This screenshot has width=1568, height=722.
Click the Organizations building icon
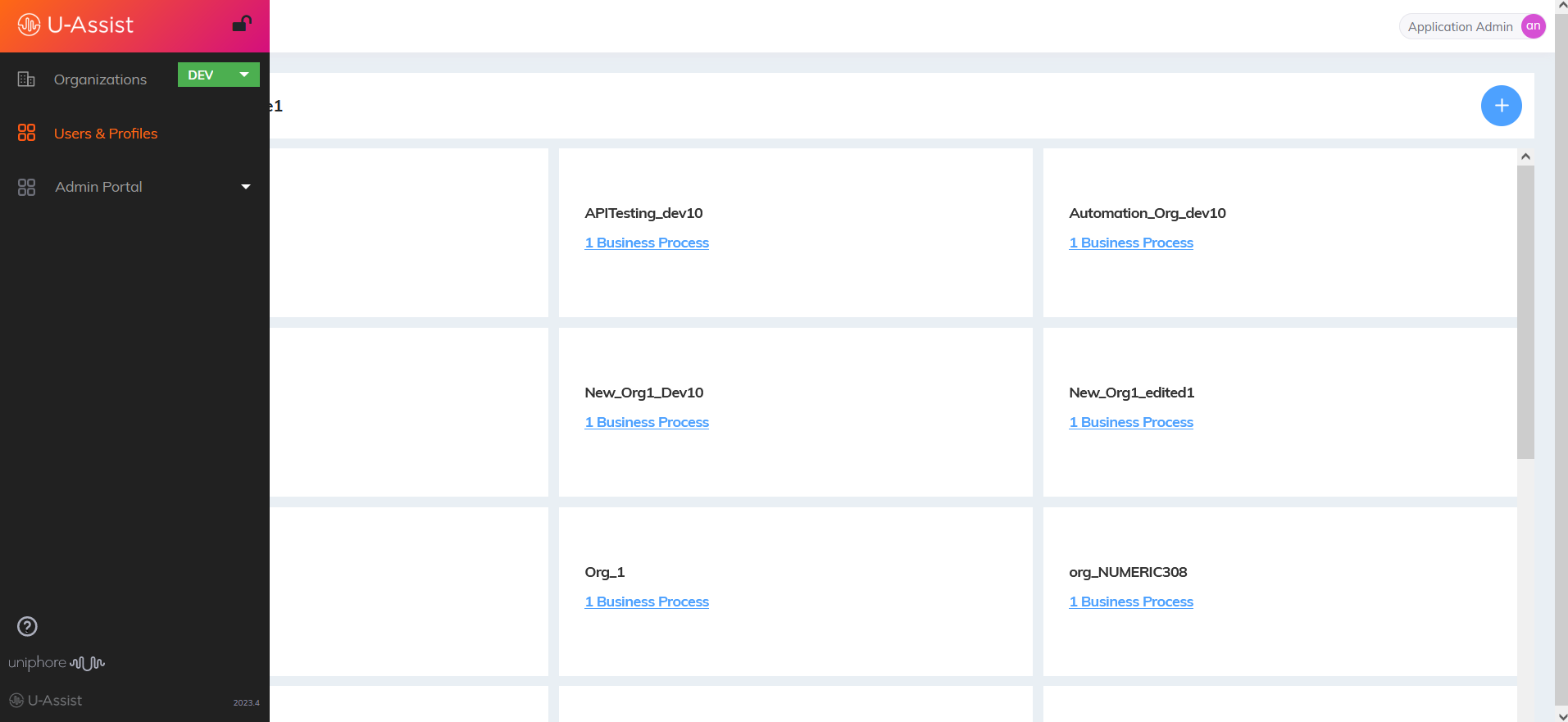(26, 79)
